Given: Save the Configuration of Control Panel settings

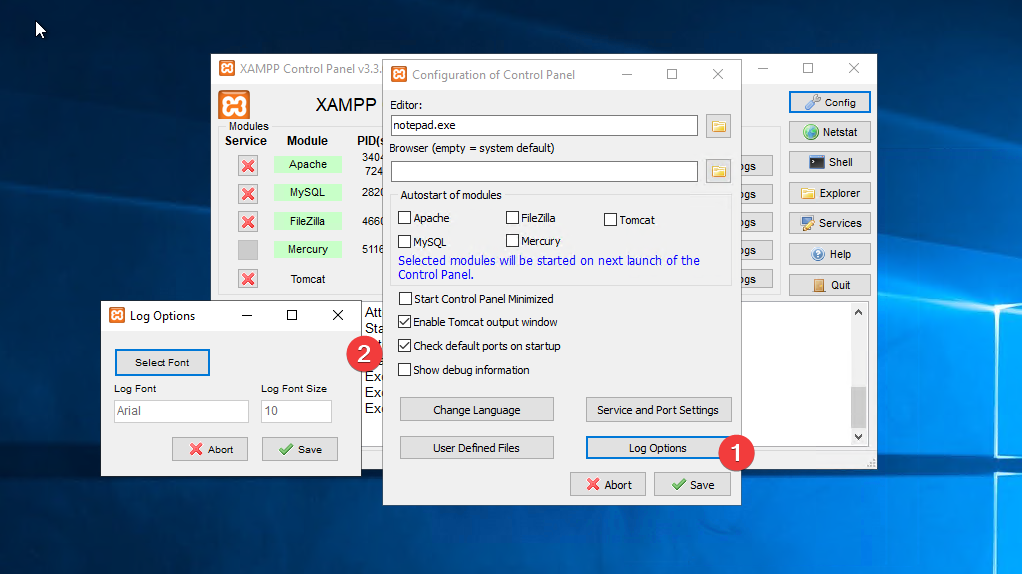Looking at the screenshot, I should [692, 484].
